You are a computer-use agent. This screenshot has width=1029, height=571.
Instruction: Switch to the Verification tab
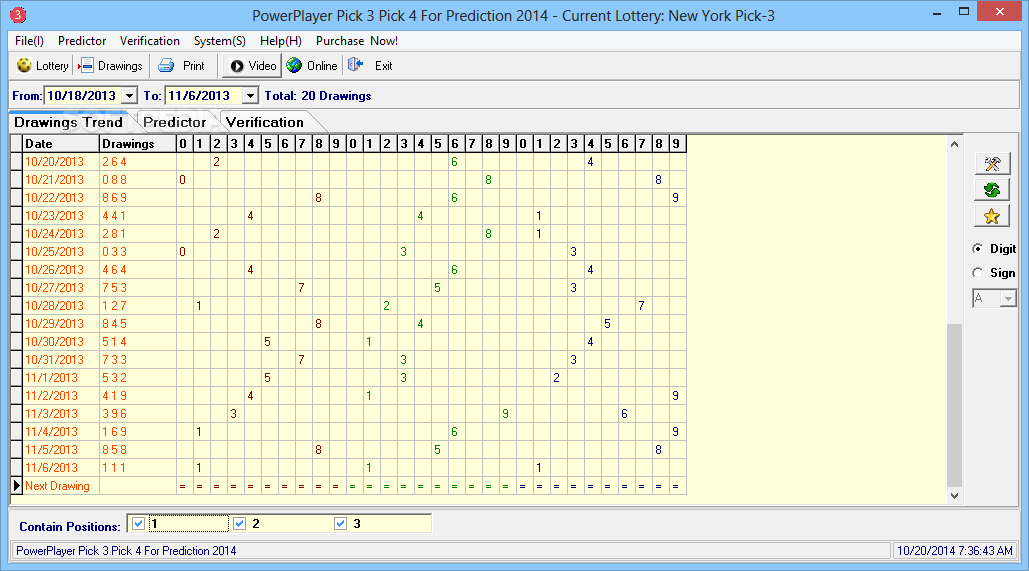coord(265,122)
